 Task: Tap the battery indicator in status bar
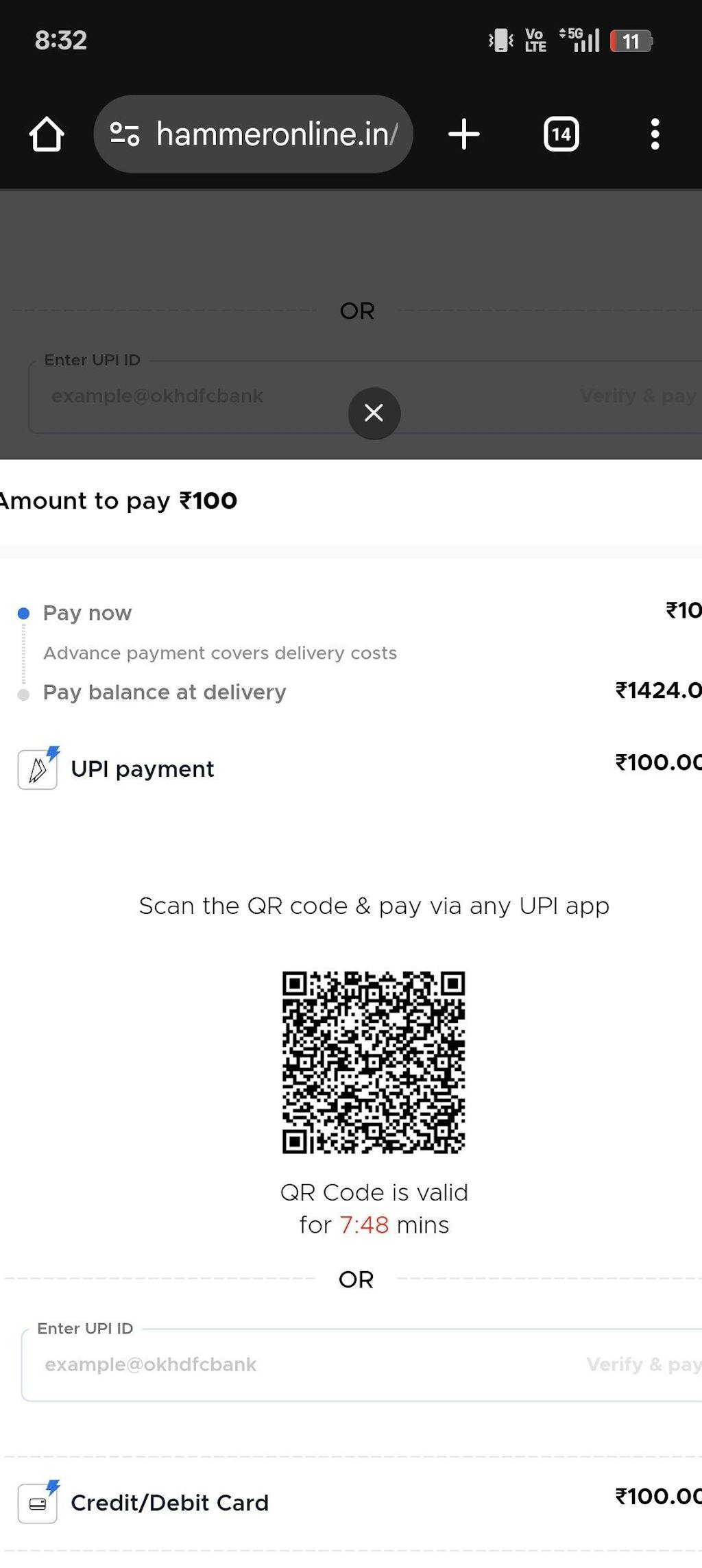(x=631, y=41)
